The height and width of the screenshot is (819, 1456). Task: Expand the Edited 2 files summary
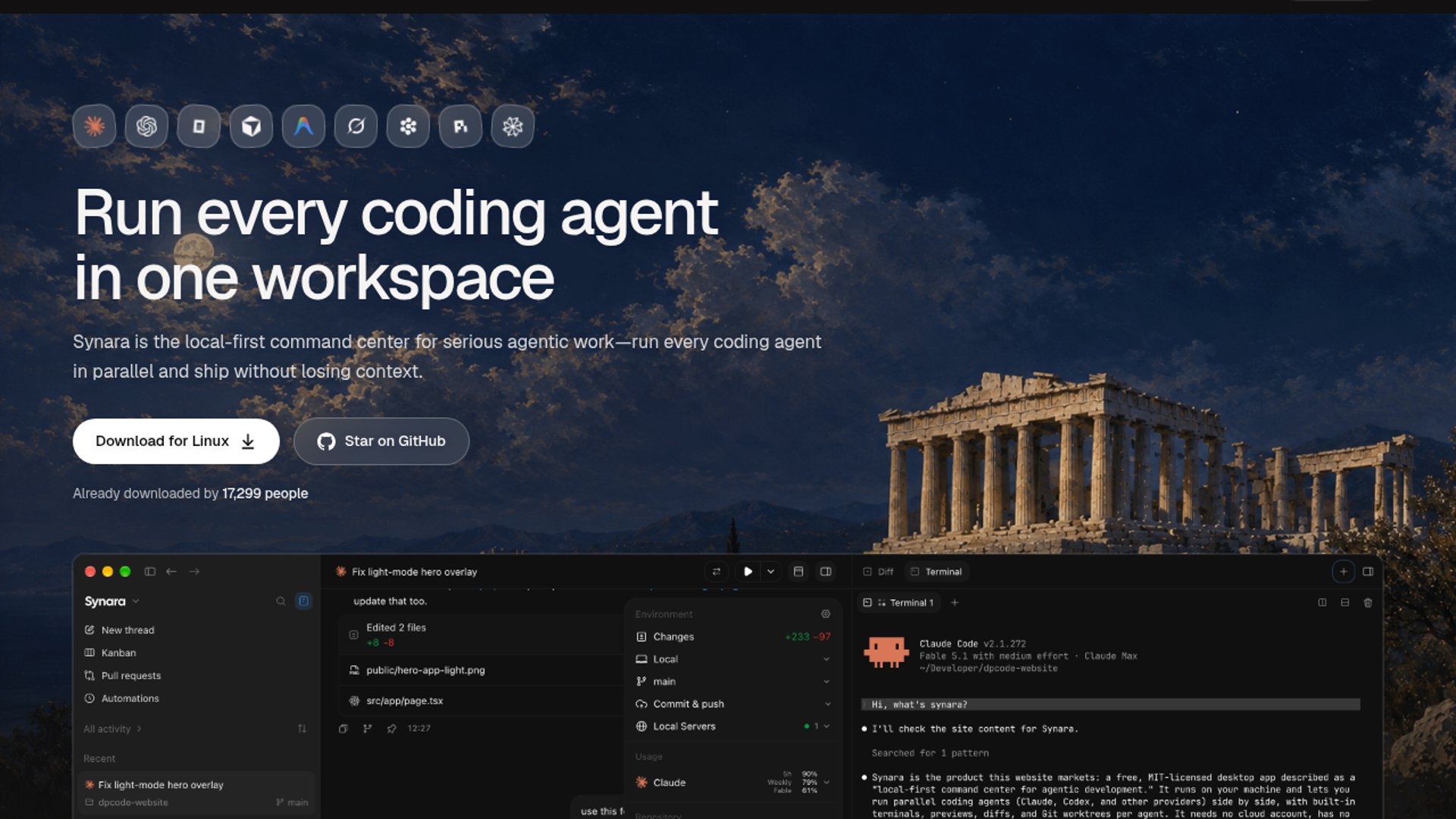[481, 635]
